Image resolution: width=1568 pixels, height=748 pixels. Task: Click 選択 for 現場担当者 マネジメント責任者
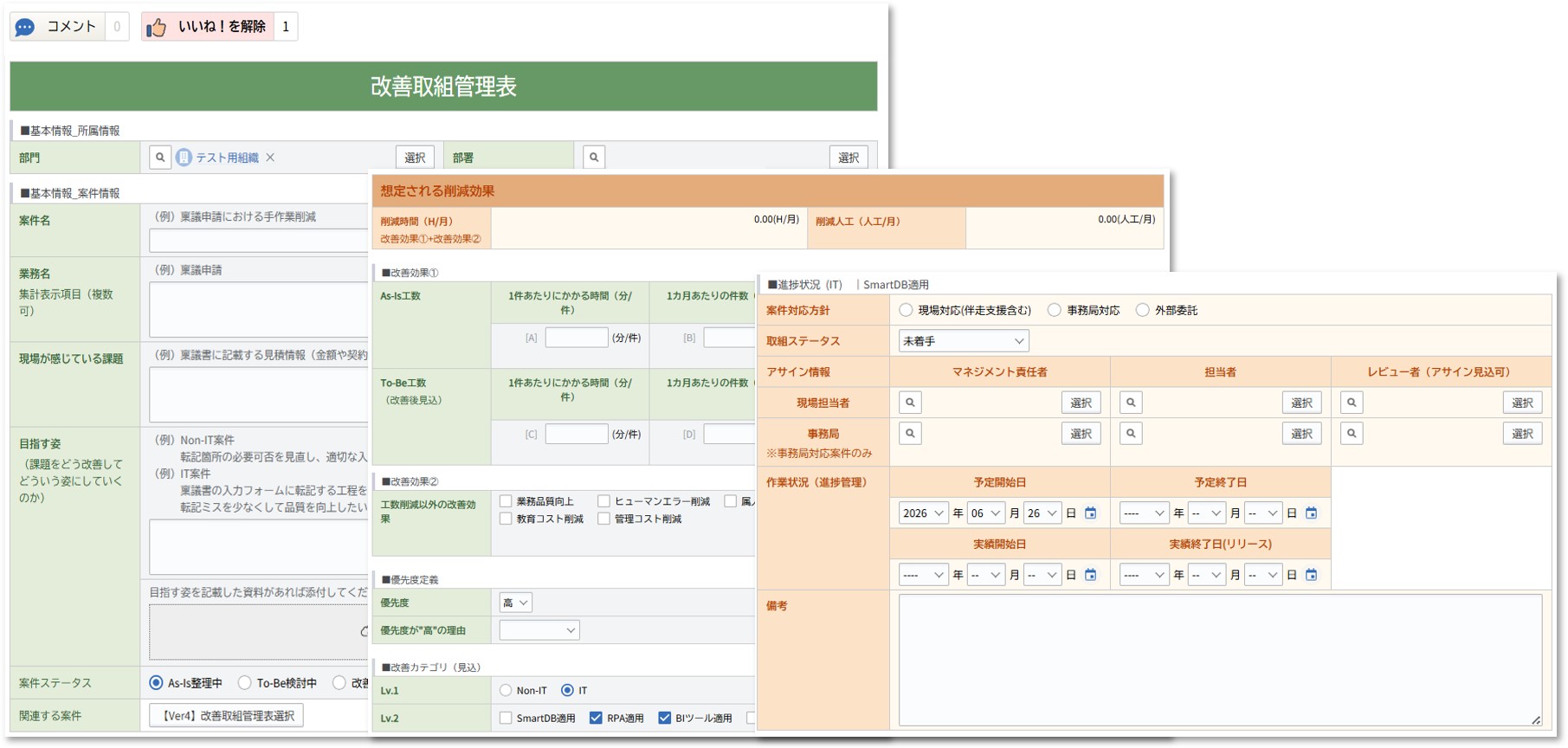(x=1081, y=403)
